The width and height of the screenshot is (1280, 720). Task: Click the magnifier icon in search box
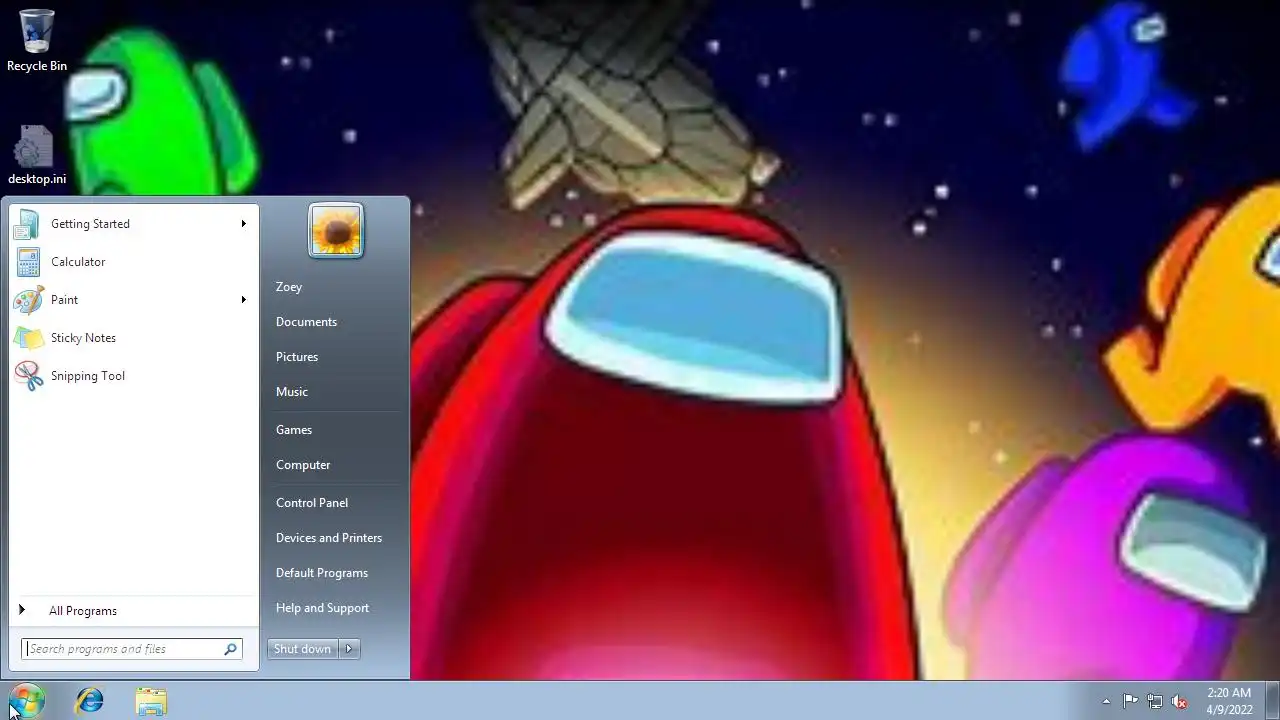231,649
